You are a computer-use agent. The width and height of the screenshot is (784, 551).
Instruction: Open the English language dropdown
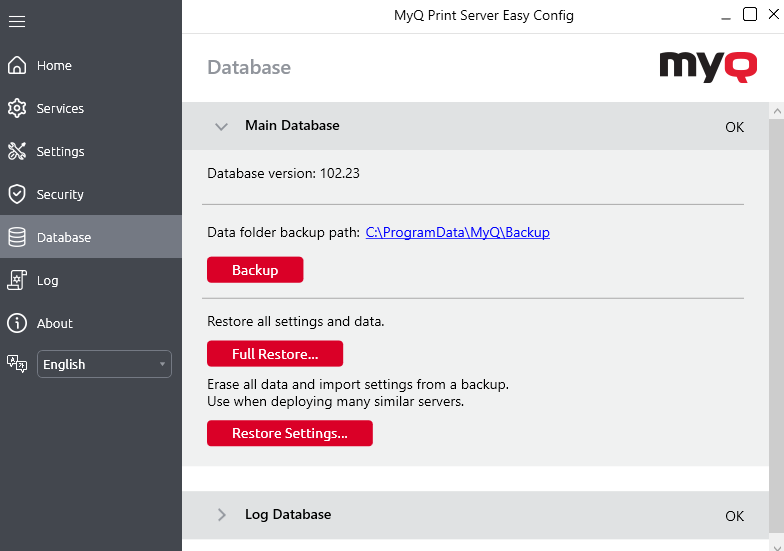click(x=104, y=365)
